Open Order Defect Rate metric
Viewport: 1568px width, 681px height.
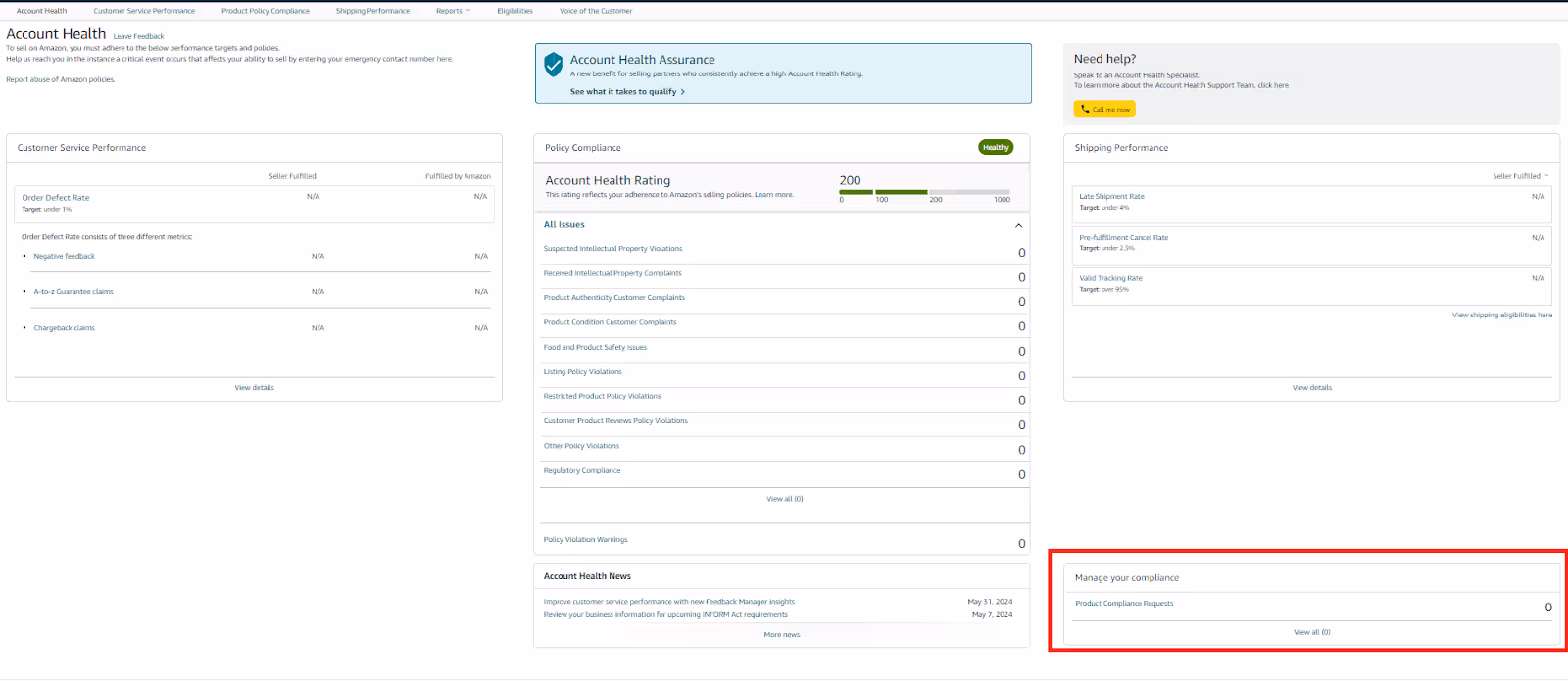(x=56, y=198)
